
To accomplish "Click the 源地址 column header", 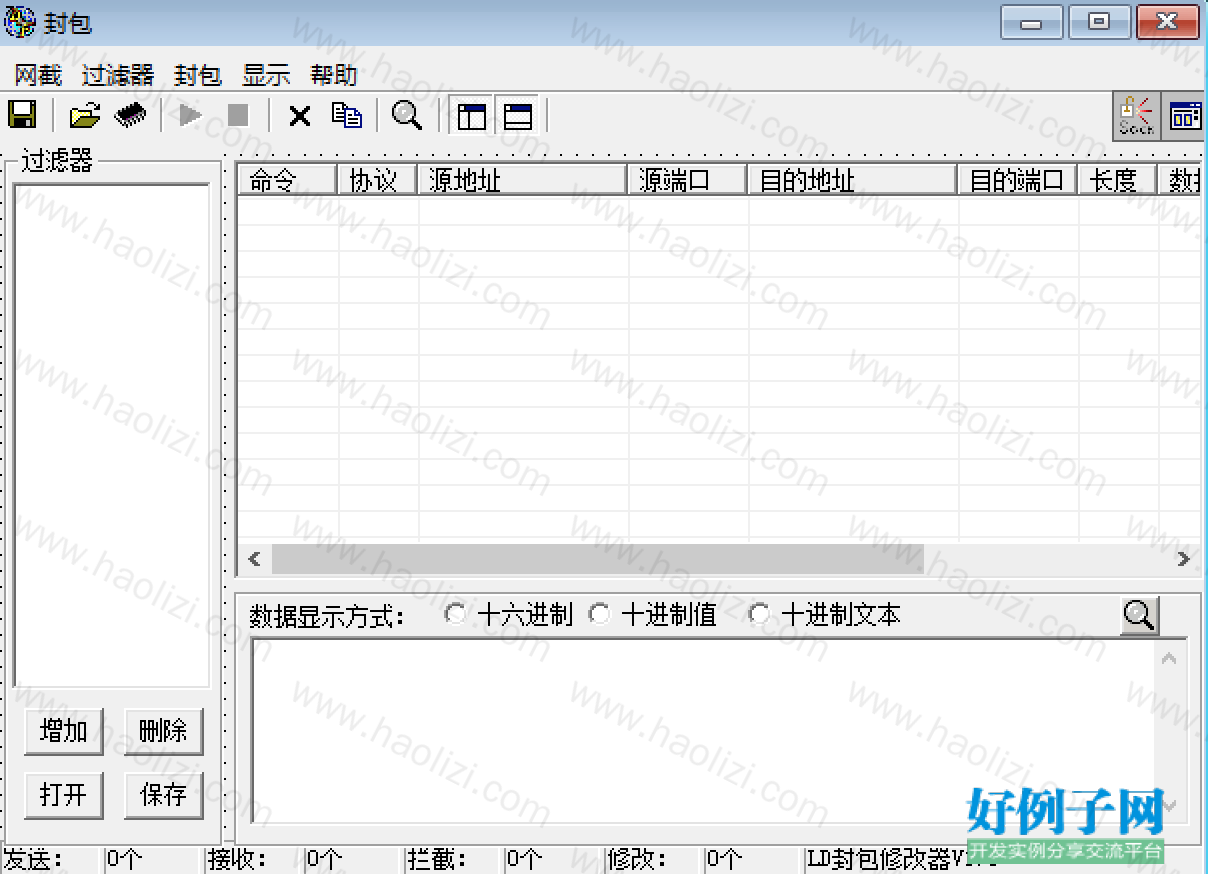I will click(522, 180).
